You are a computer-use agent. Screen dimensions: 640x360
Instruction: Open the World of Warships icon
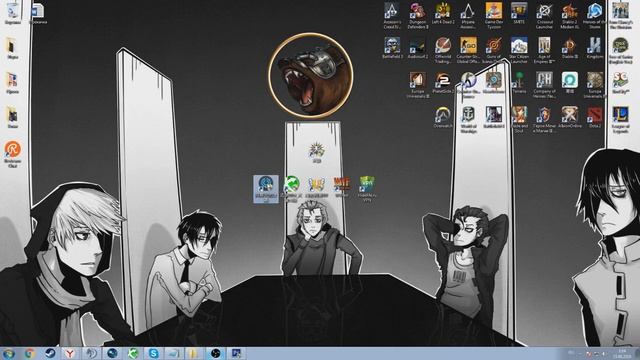pos(468,120)
